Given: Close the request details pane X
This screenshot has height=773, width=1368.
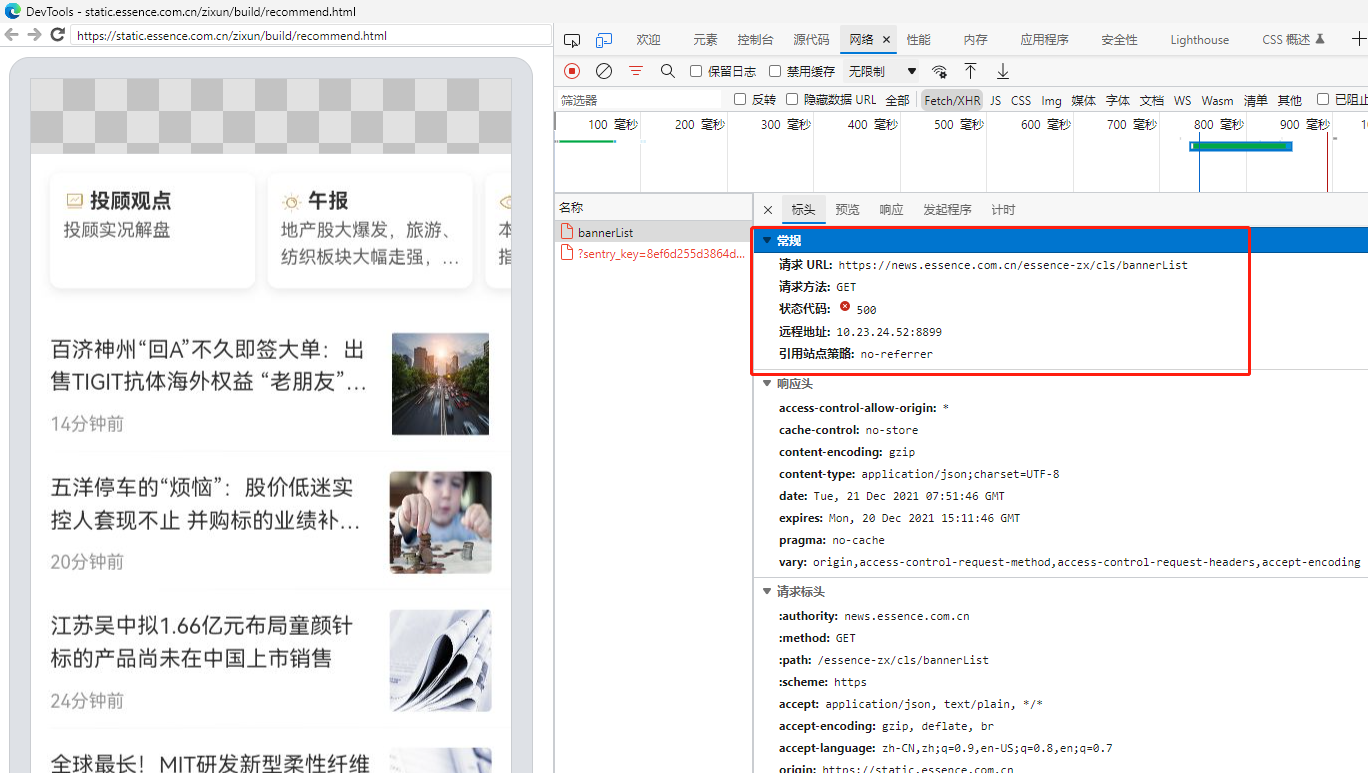Looking at the screenshot, I should coord(768,210).
